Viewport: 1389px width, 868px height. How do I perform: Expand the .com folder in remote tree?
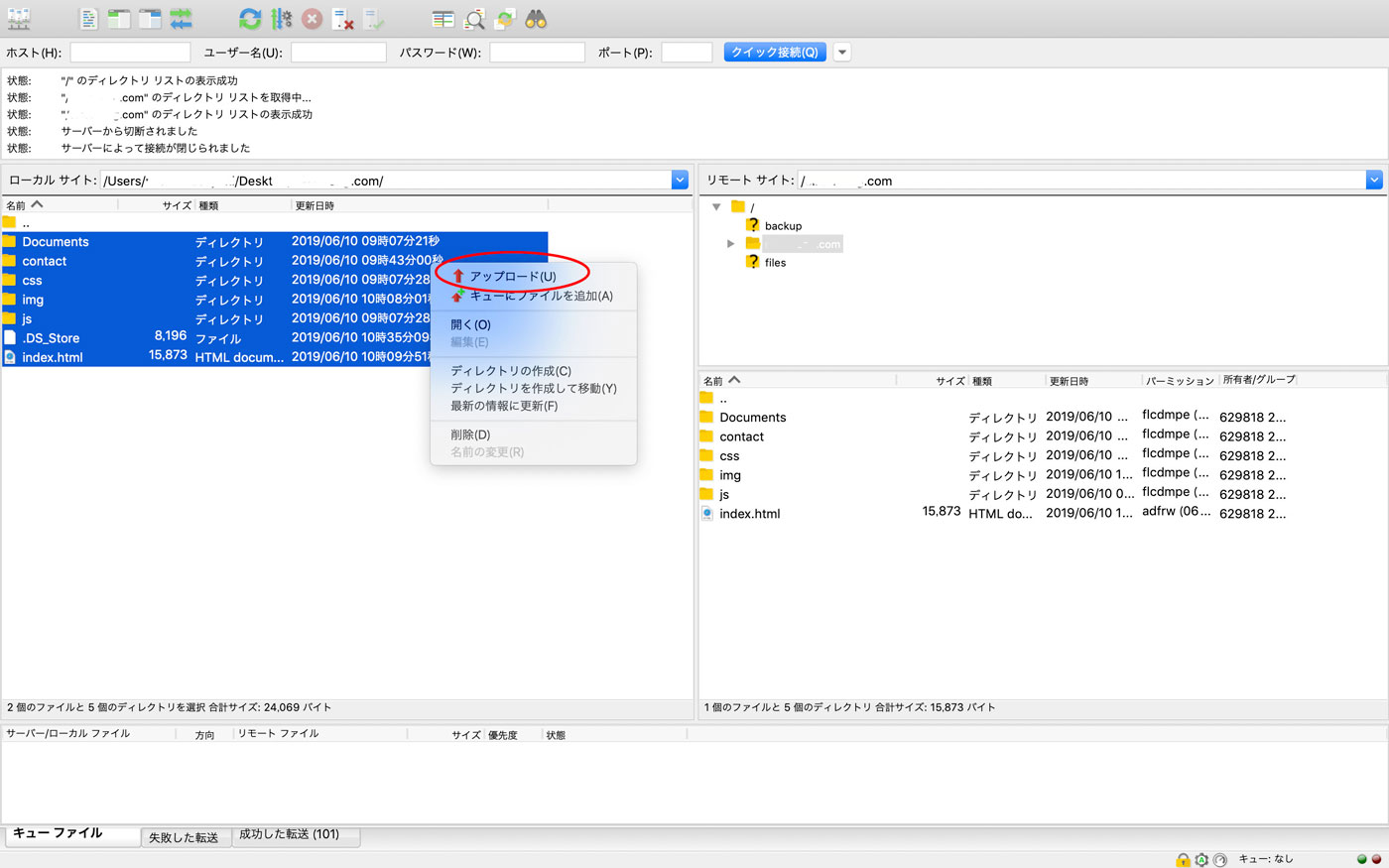pyautogui.click(x=731, y=244)
